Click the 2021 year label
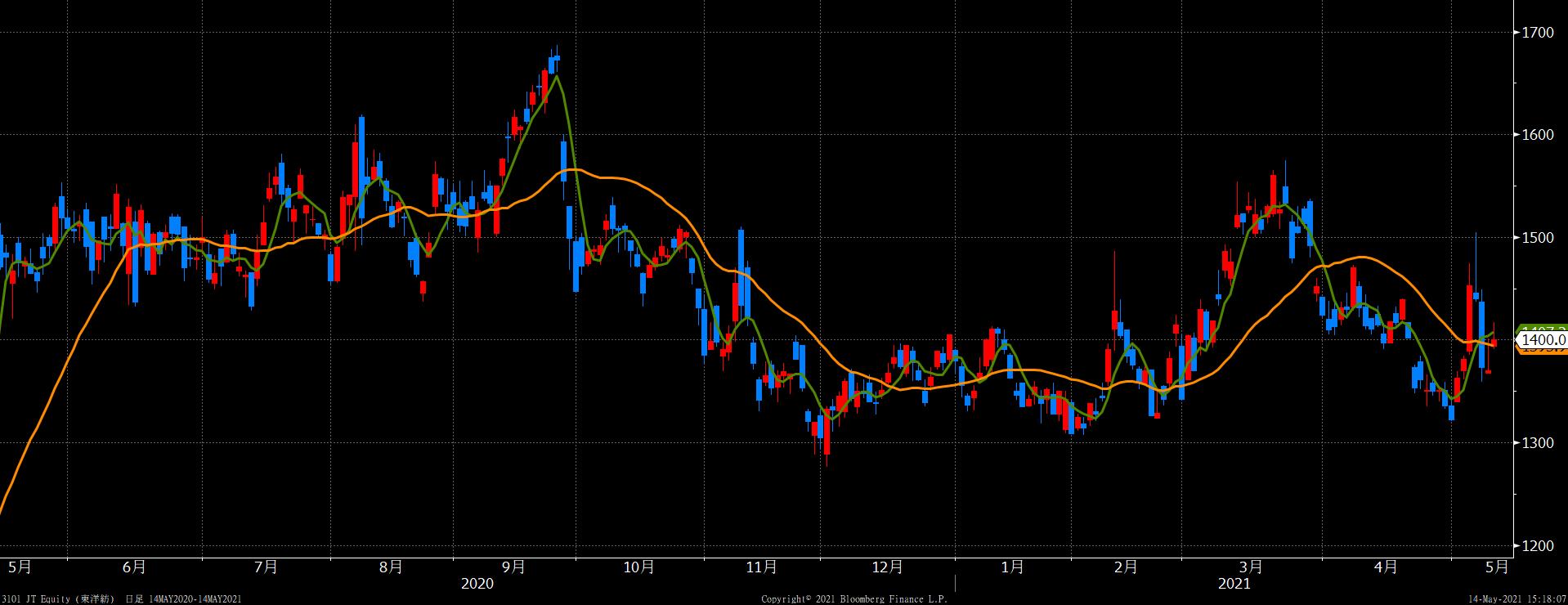This screenshot has height=605, width=1568. click(x=1234, y=584)
